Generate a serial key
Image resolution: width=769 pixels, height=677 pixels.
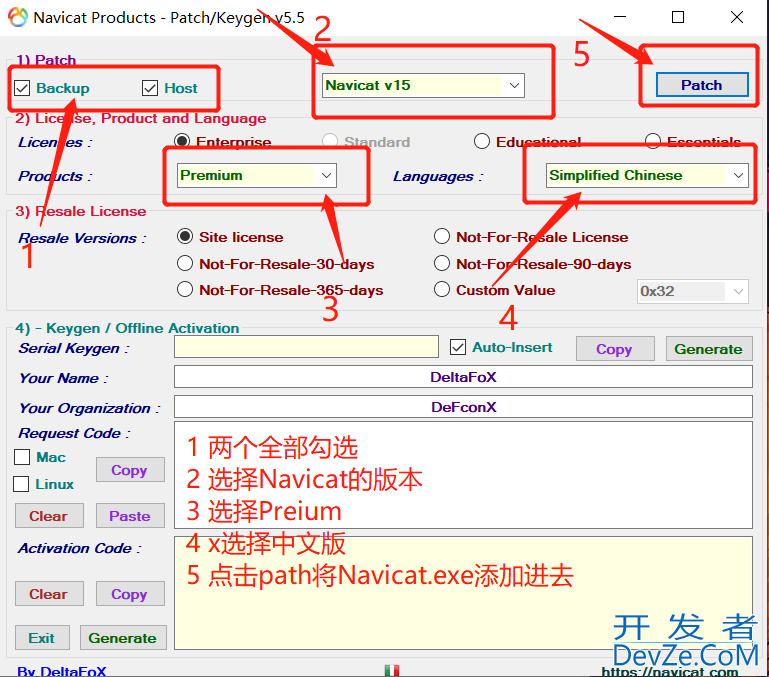pyautogui.click(x=709, y=349)
